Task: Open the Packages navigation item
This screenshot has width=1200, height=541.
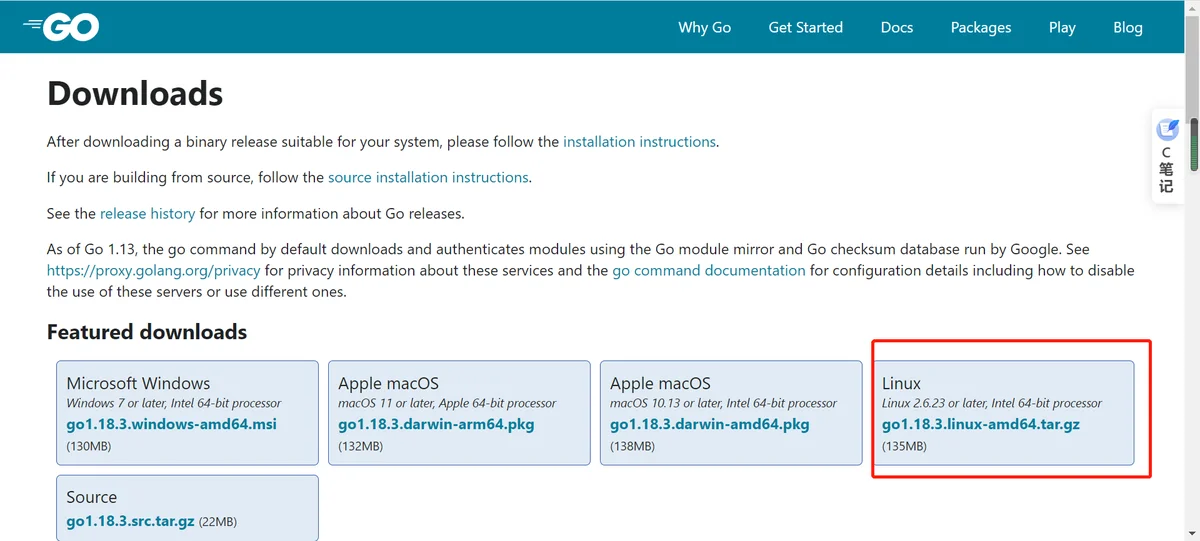Action: coord(981,27)
